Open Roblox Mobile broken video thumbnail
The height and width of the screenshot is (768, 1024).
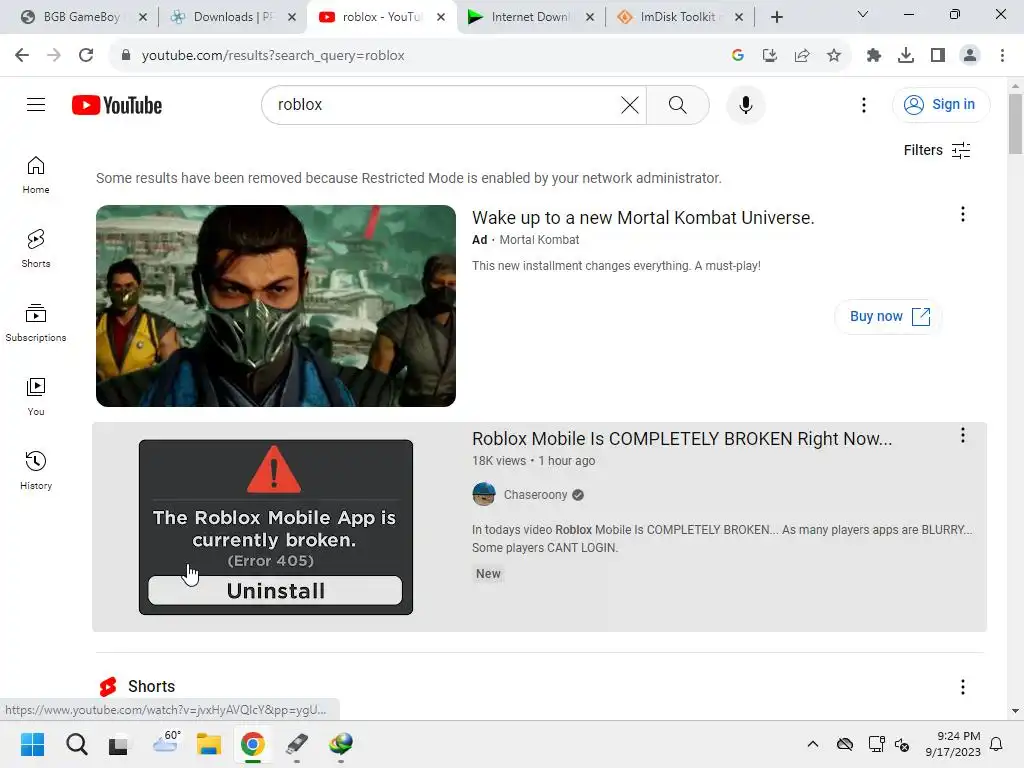[276, 527]
